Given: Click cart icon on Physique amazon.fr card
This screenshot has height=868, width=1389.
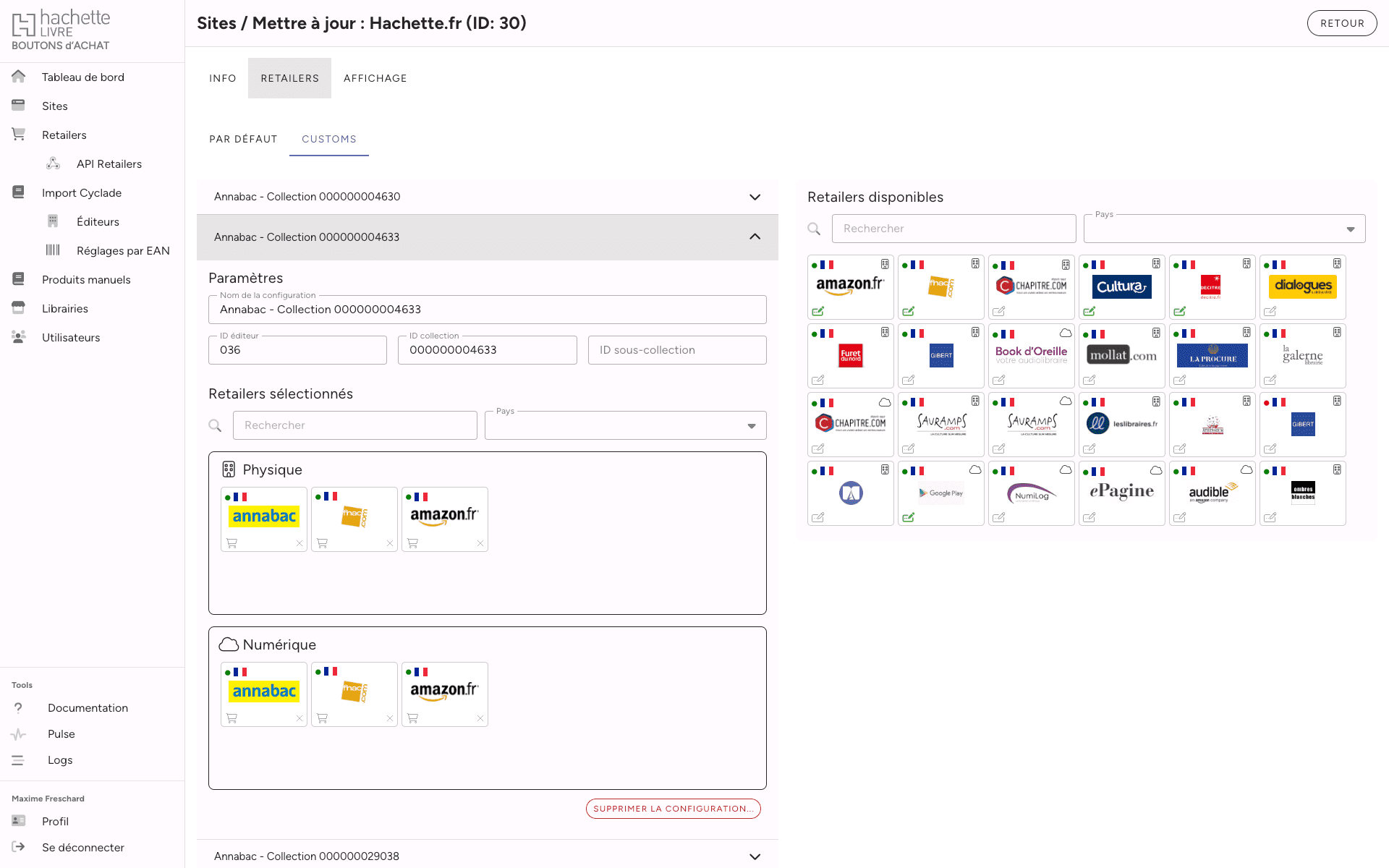Looking at the screenshot, I should point(413,543).
